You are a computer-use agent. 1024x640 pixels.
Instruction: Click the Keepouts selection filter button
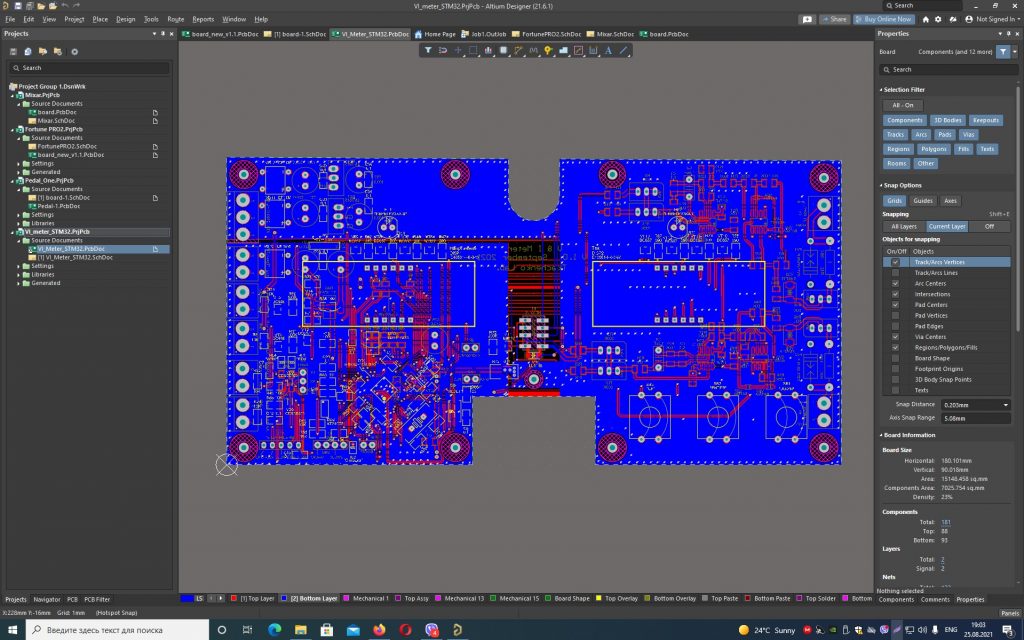(x=985, y=120)
